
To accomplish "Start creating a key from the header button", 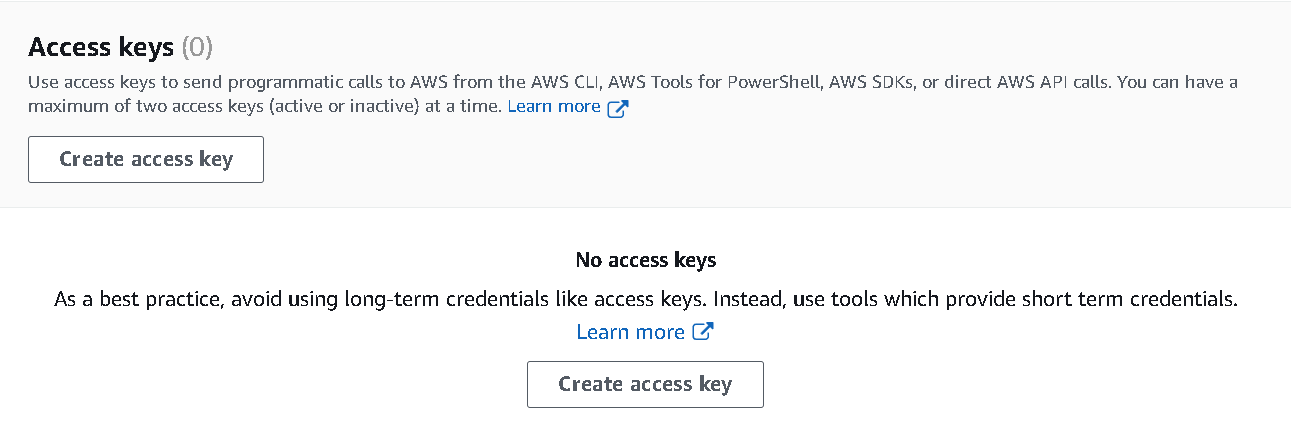I will pyautogui.click(x=146, y=160).
